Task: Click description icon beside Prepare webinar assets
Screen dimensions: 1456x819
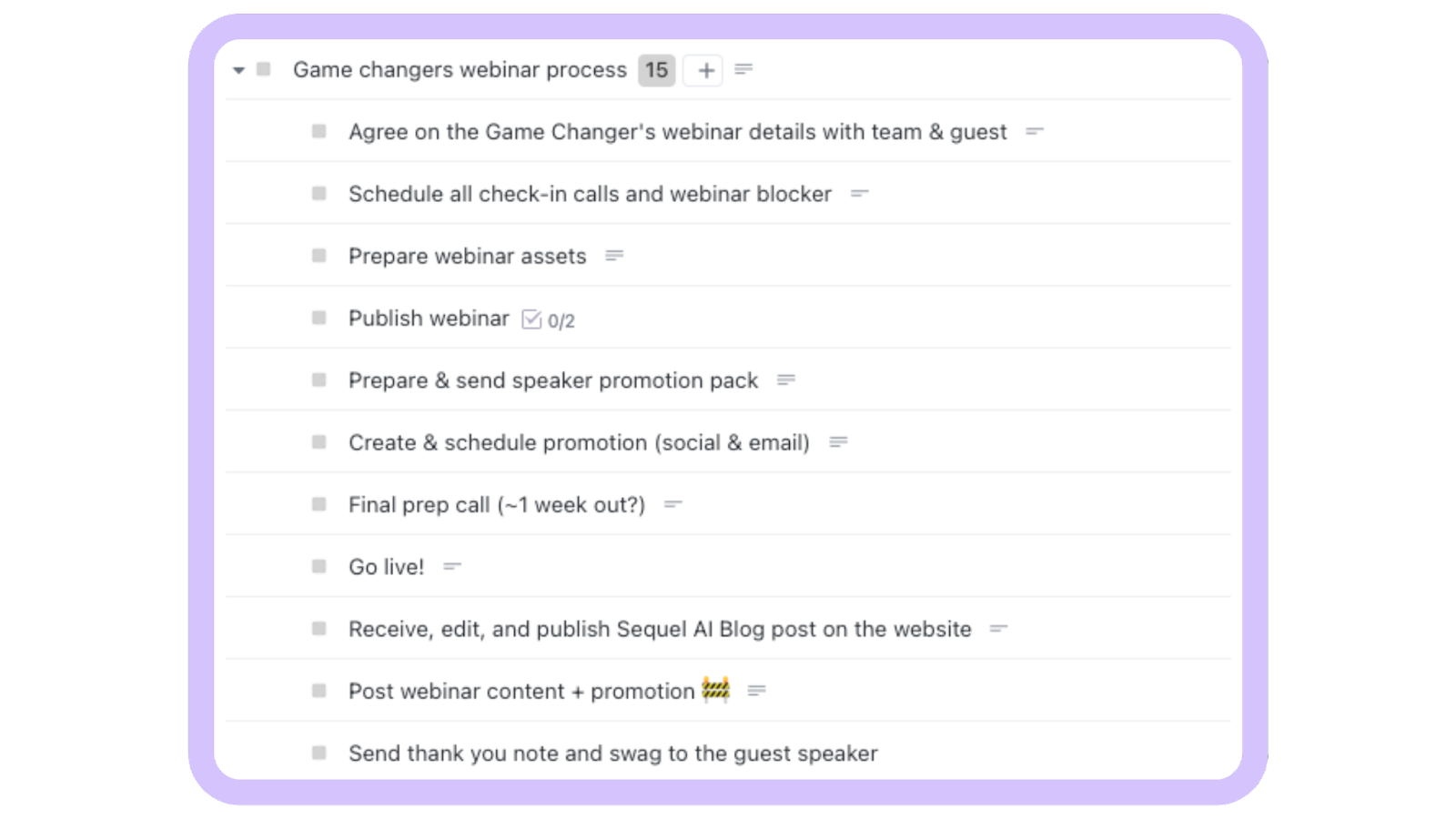Action: (614, 256)
